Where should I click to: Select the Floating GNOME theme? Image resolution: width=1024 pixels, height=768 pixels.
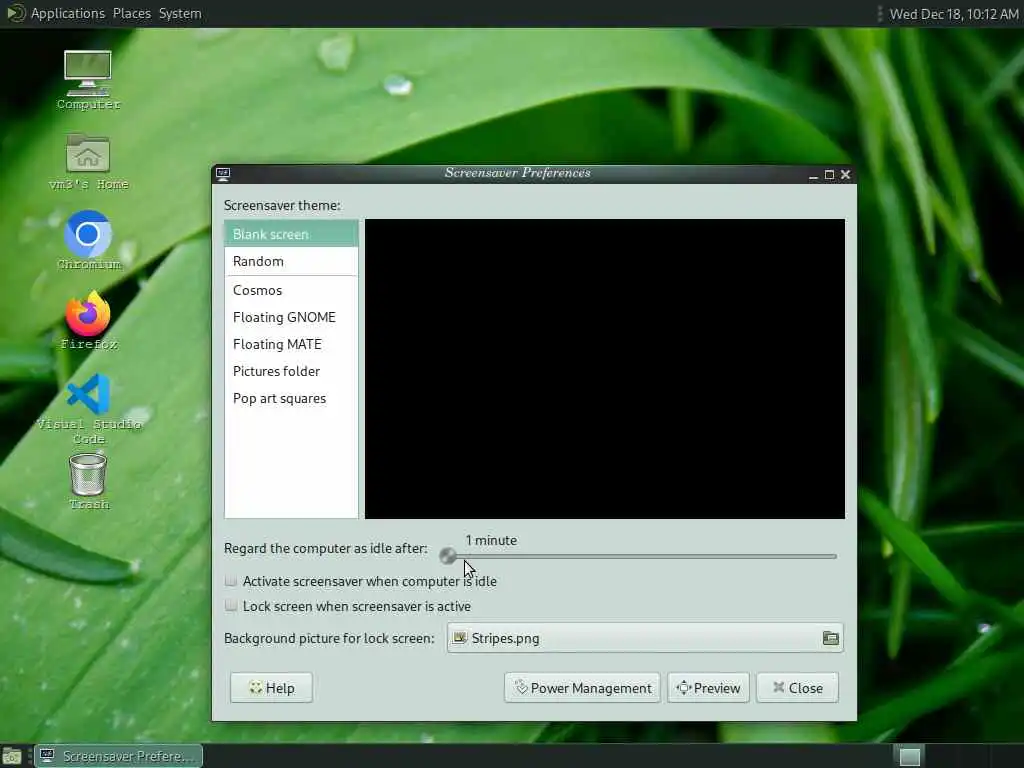(291, 317)
